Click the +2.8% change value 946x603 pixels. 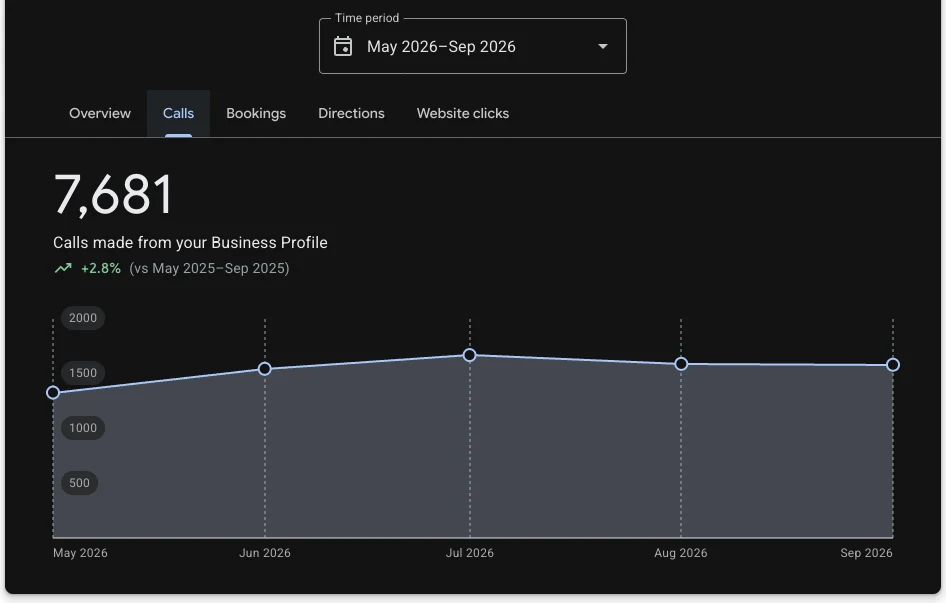[x=101, y=268]
